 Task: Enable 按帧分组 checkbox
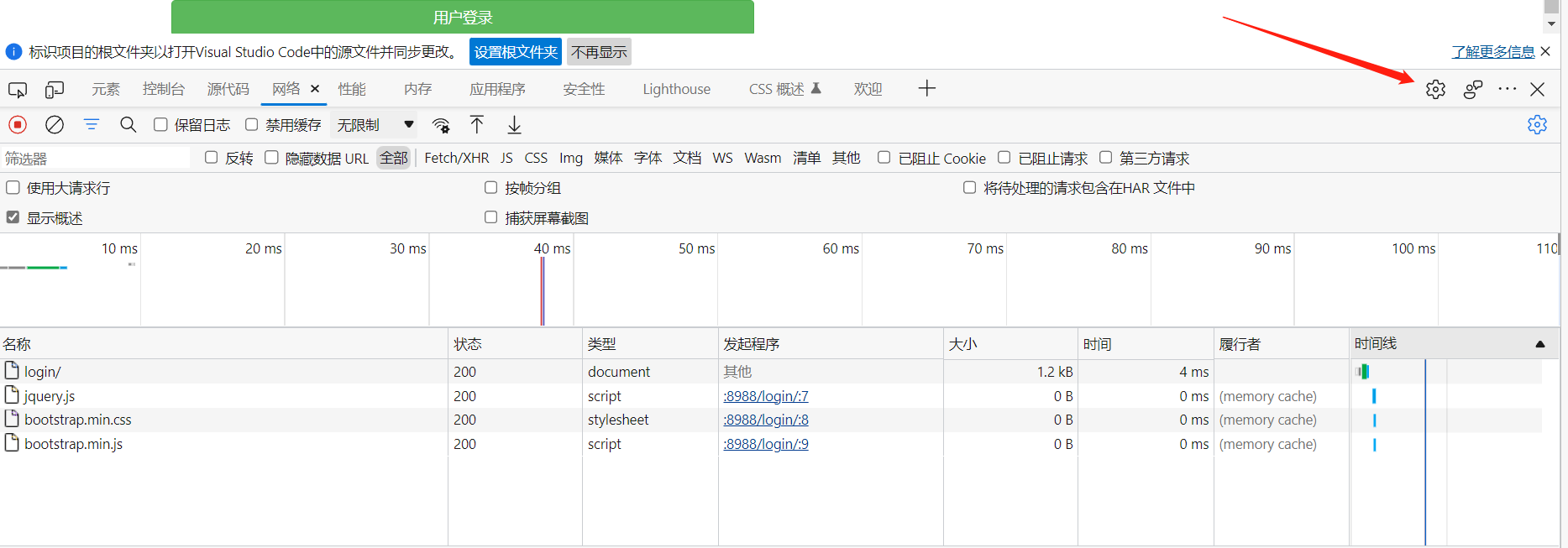click(x=490, y=187)
